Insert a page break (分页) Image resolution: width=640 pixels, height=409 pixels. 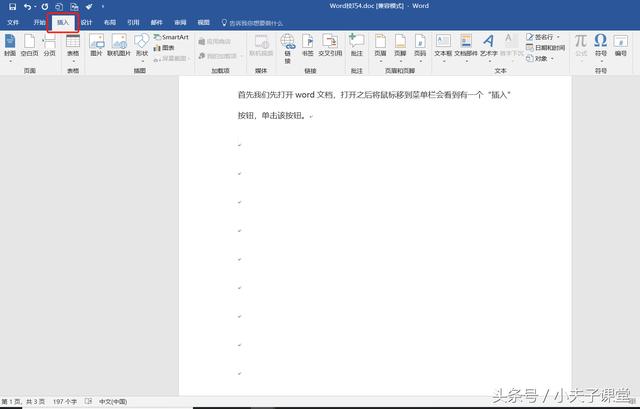coord(49,45)
